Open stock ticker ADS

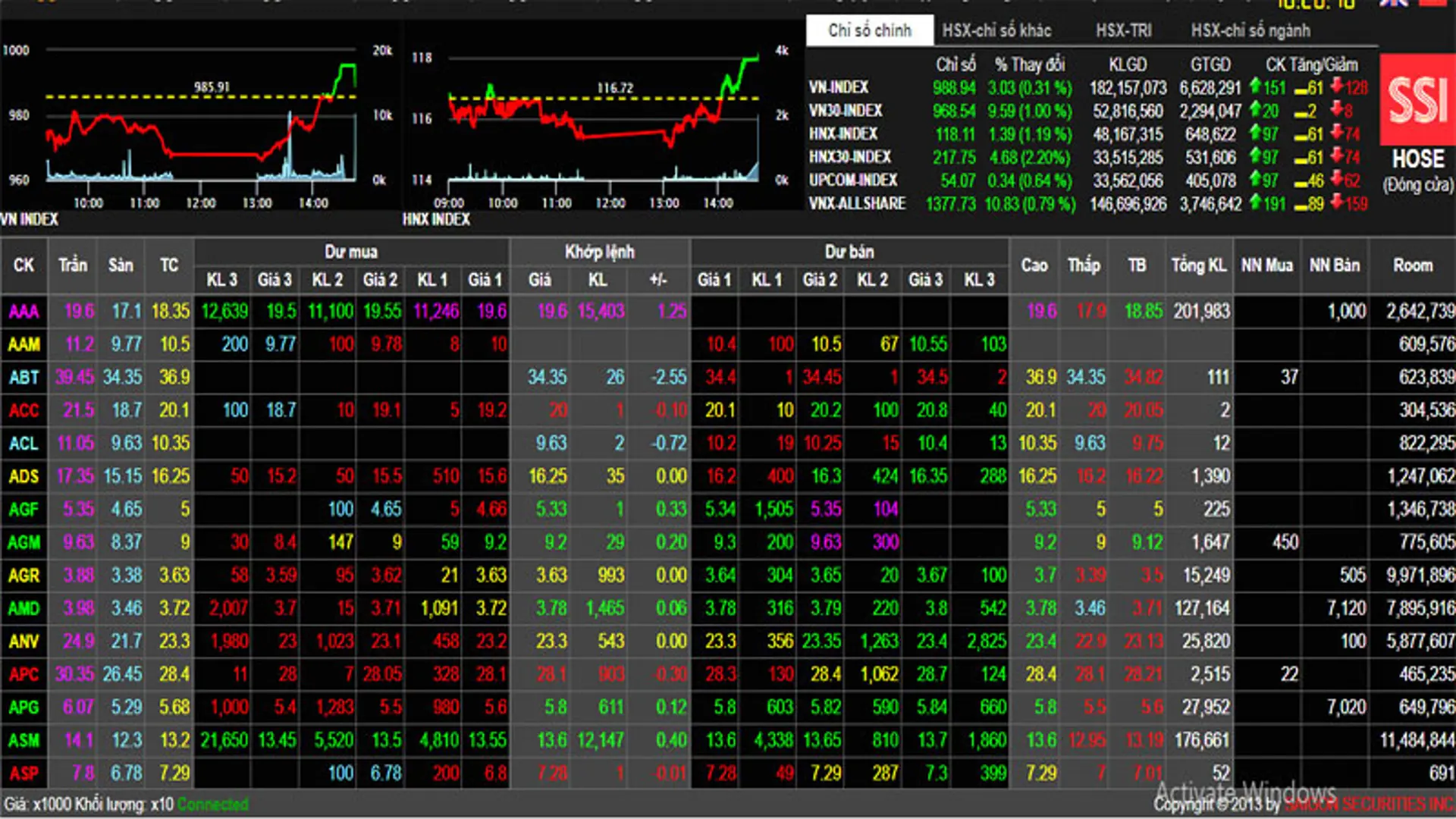(x=24, y=477)
